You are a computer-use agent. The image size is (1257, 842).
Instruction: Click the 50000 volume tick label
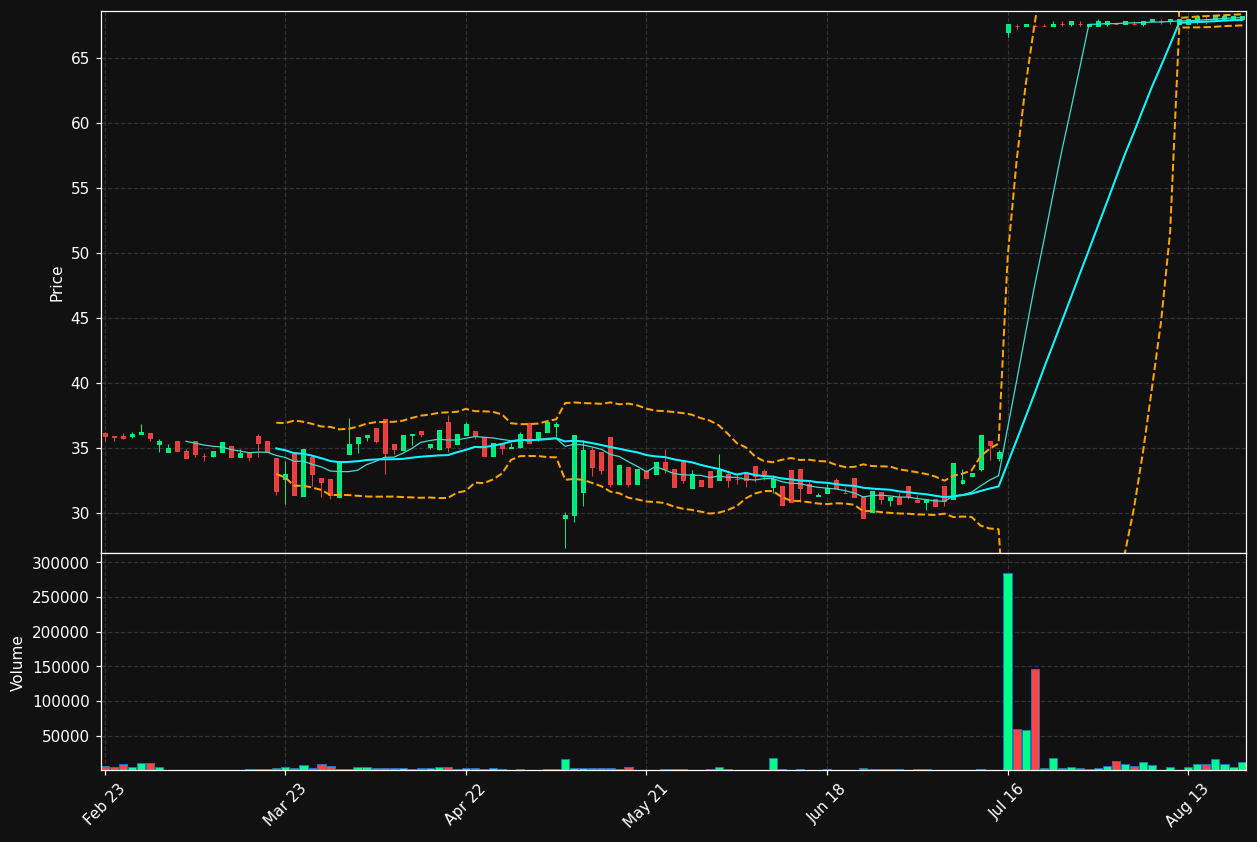66,737
